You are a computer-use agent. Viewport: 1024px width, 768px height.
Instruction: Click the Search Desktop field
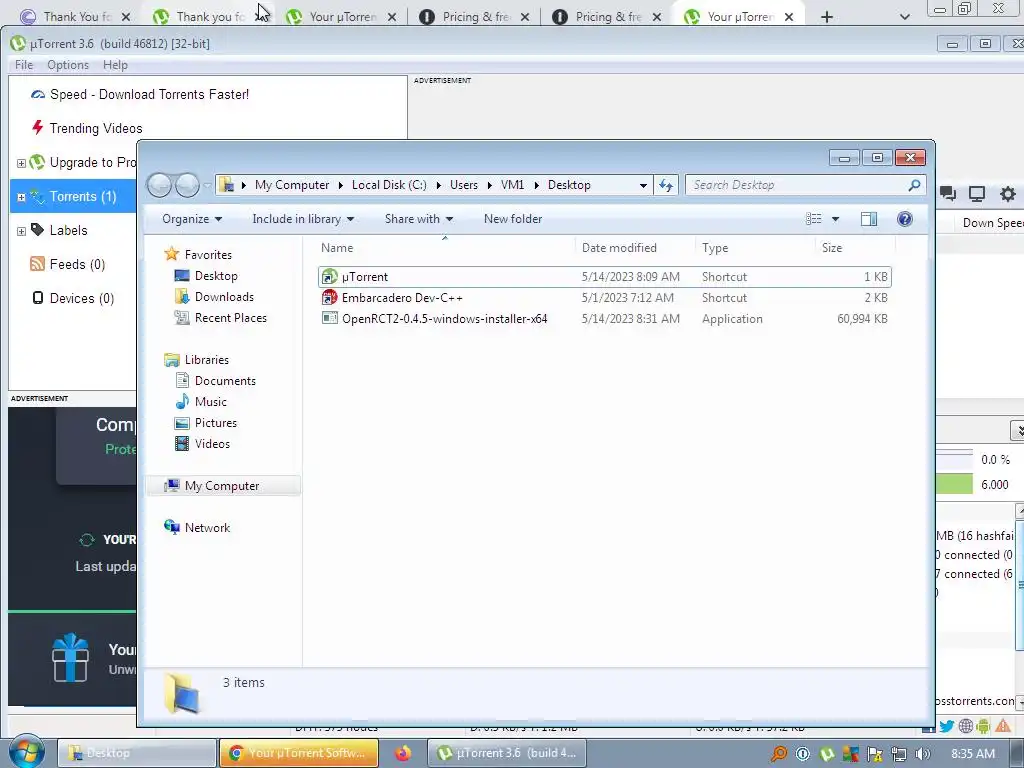[805, 185]
